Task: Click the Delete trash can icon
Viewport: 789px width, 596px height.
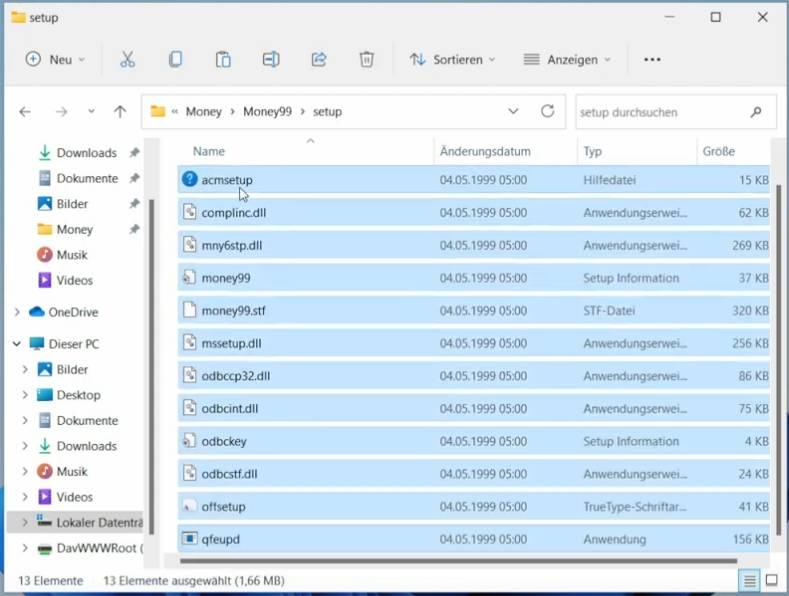Action: pos(366,59)
